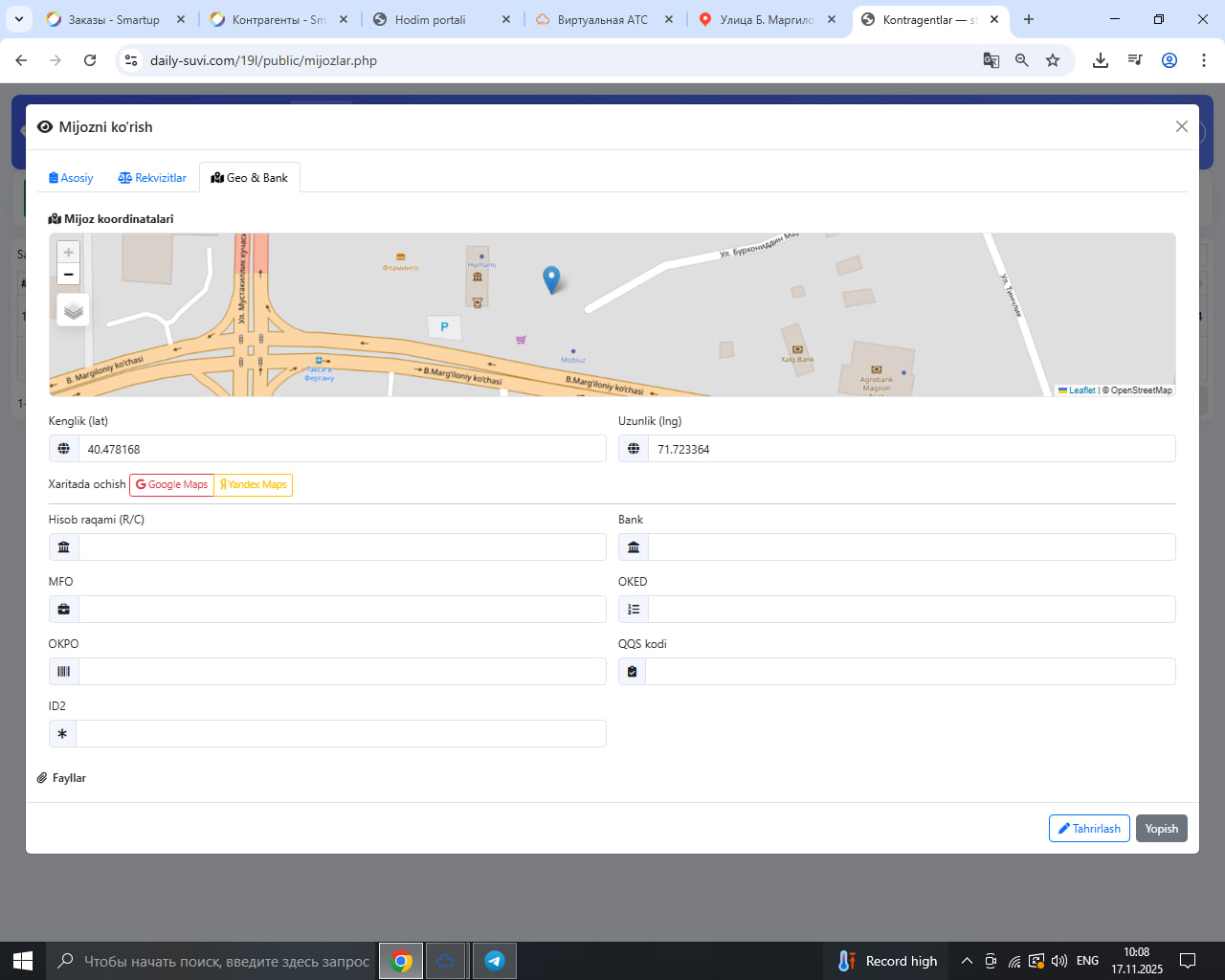
Task: Close the Mijozni ko'rish dialog
Action: [1182, 127]
